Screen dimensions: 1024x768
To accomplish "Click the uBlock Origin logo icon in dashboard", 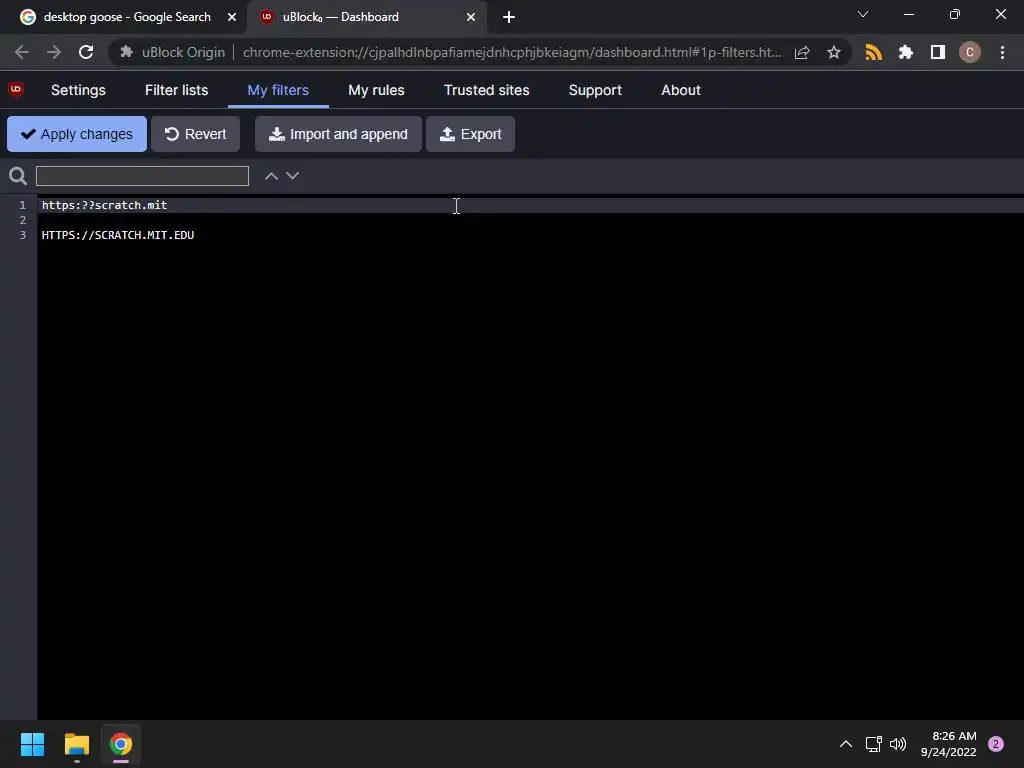I will [16, 89].
